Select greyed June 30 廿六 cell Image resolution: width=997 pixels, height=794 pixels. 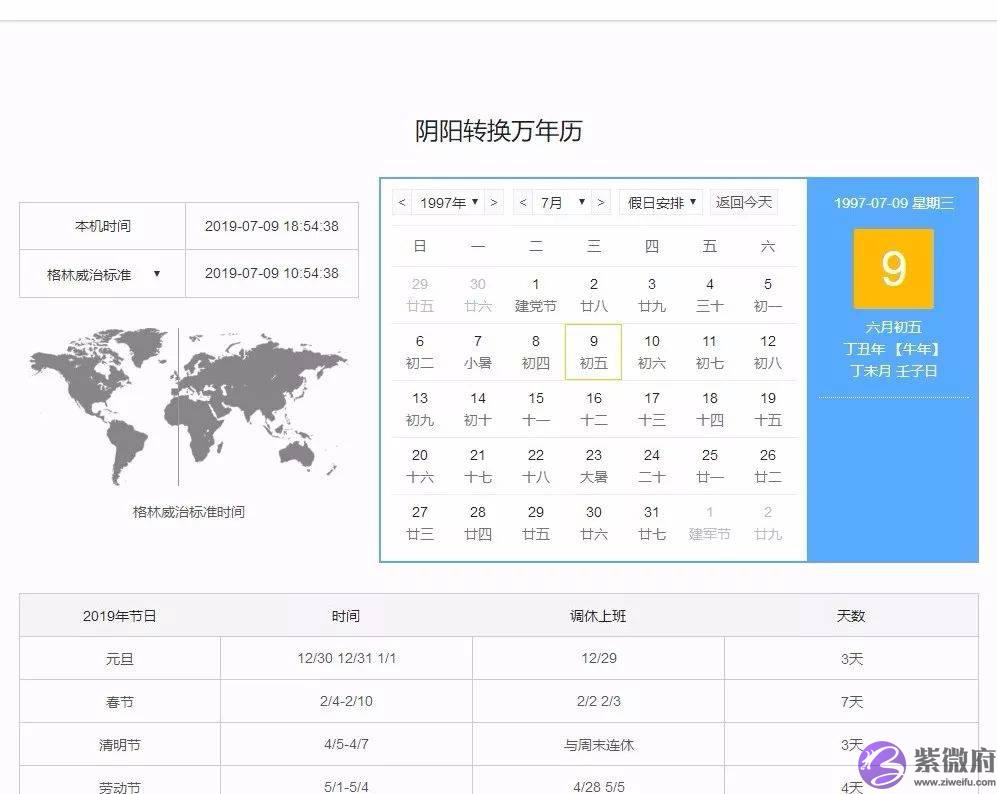pos(478,295)
